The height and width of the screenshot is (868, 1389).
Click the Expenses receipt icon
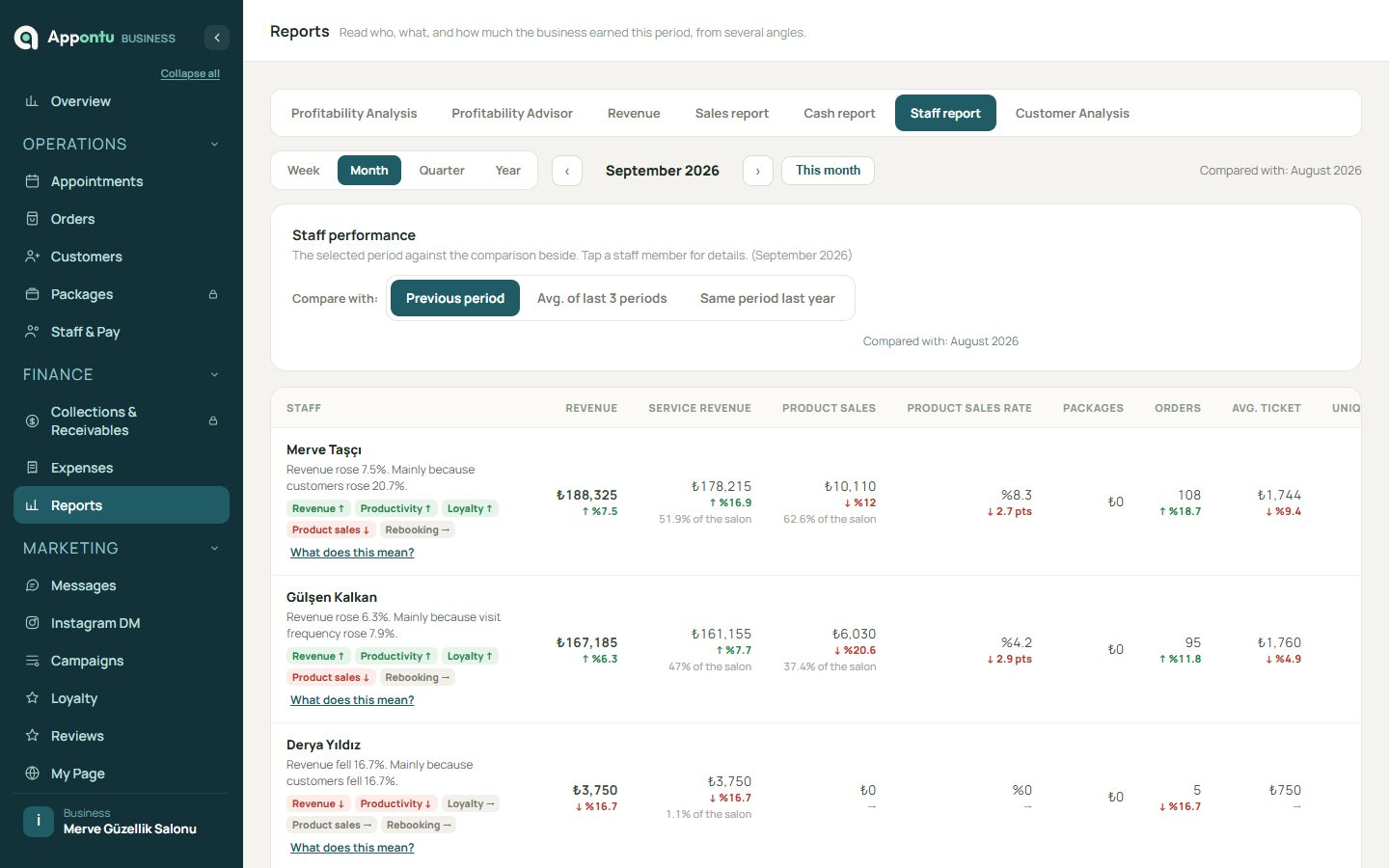[x=32, y=468]
